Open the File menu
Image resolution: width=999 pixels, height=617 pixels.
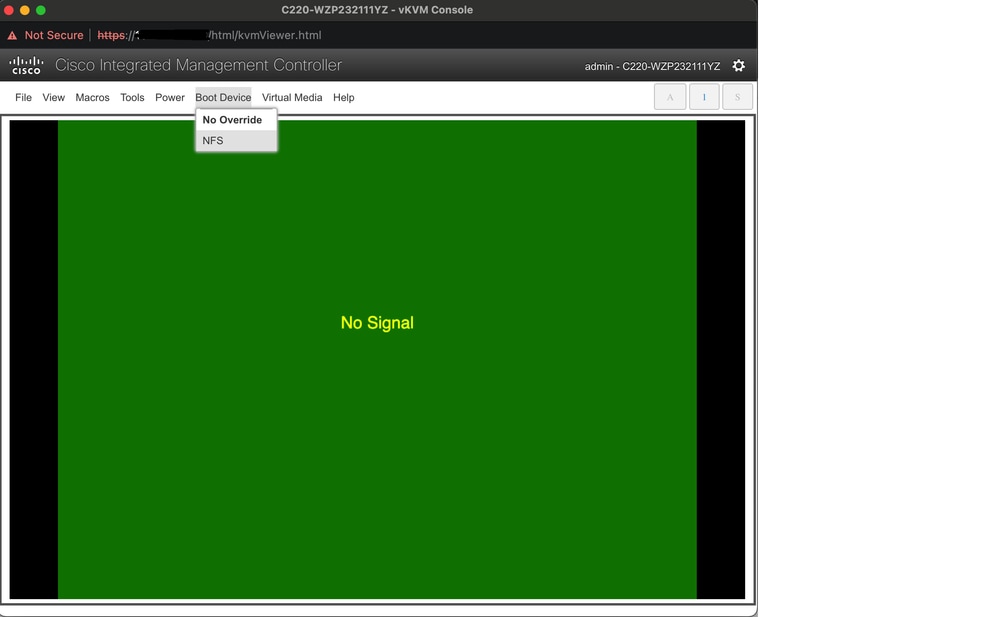(24, 98)
